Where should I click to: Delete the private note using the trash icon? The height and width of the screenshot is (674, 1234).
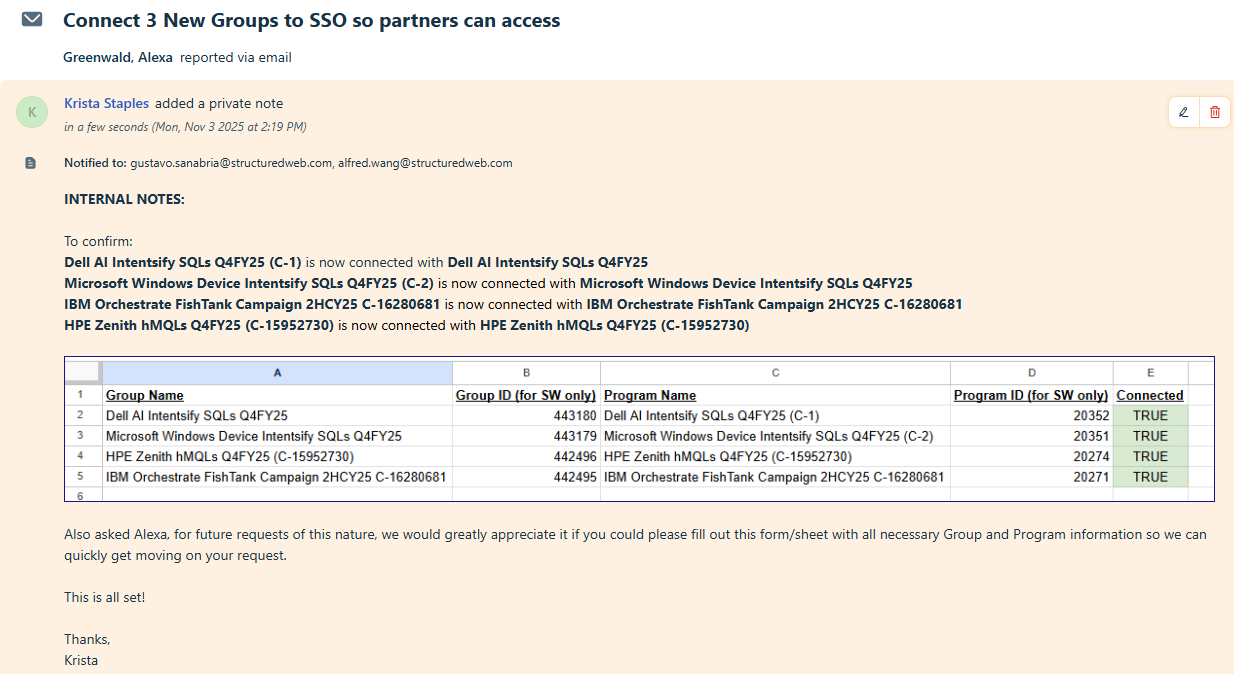click(x=1215, y=112)
